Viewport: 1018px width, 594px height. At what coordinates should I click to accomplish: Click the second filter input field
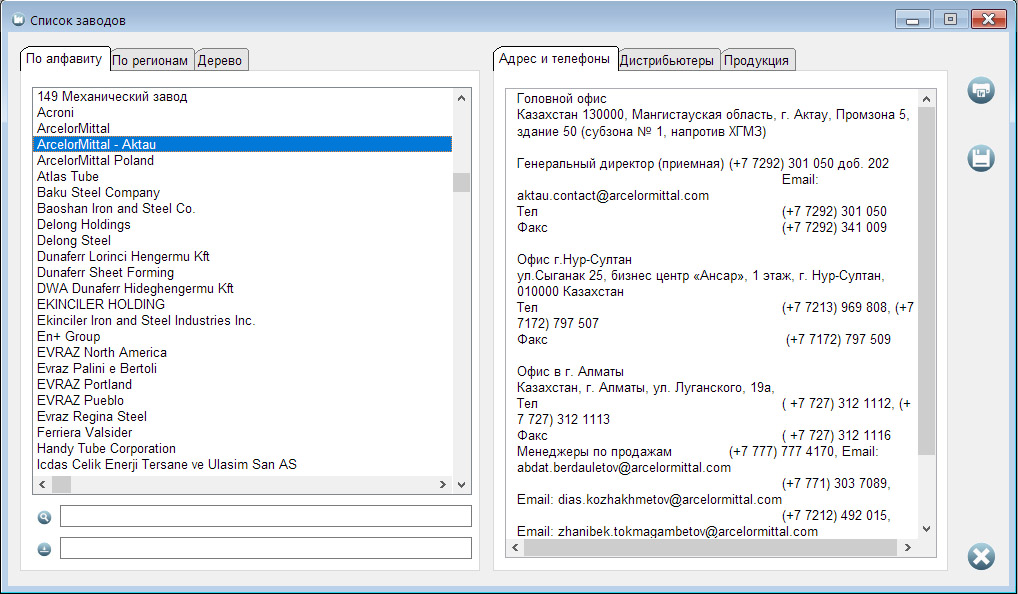pos(266,548)
